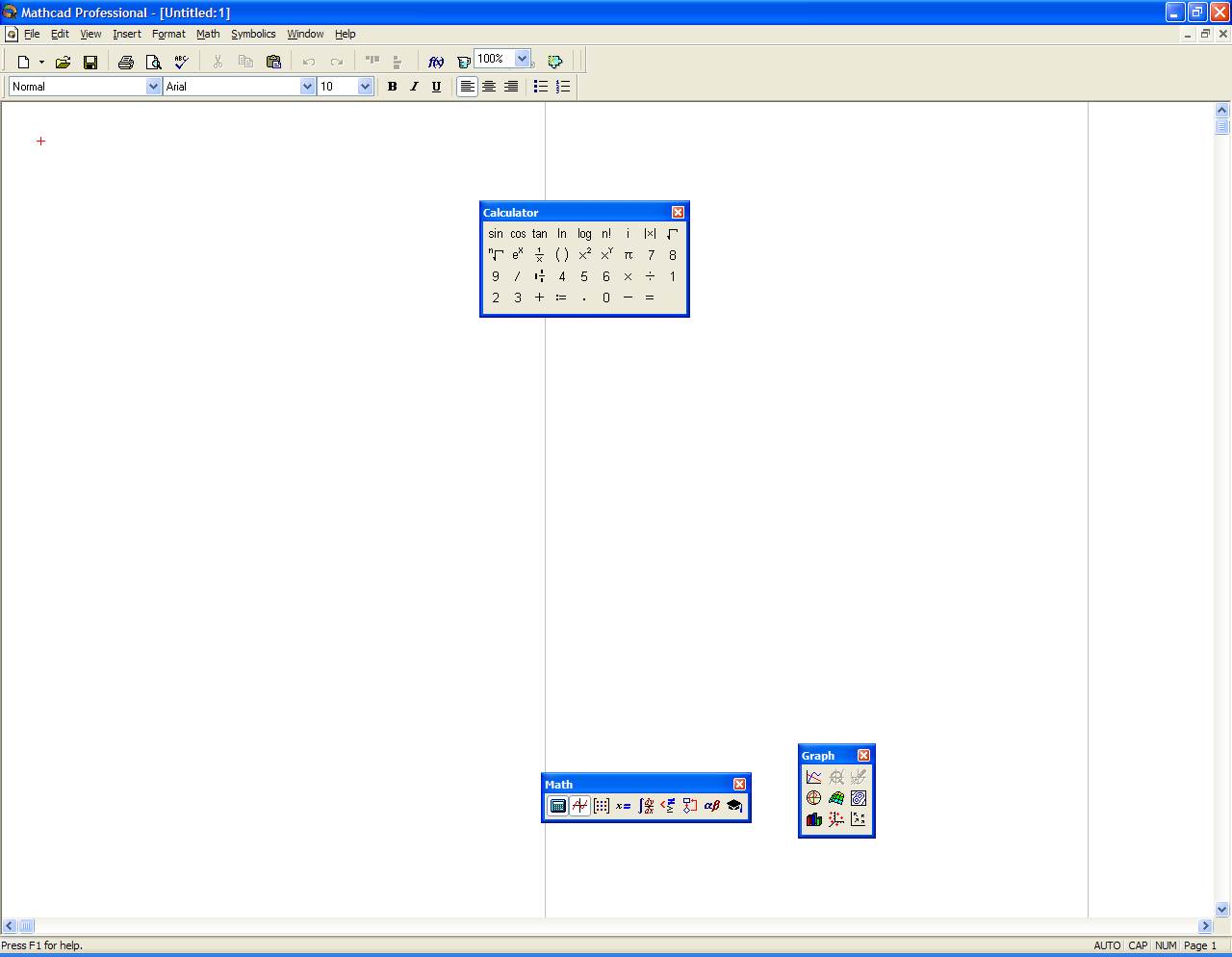Click the x squared button in Calculator
The image size is (1232, 957).
pyautogui.click(x=584, y=255)
